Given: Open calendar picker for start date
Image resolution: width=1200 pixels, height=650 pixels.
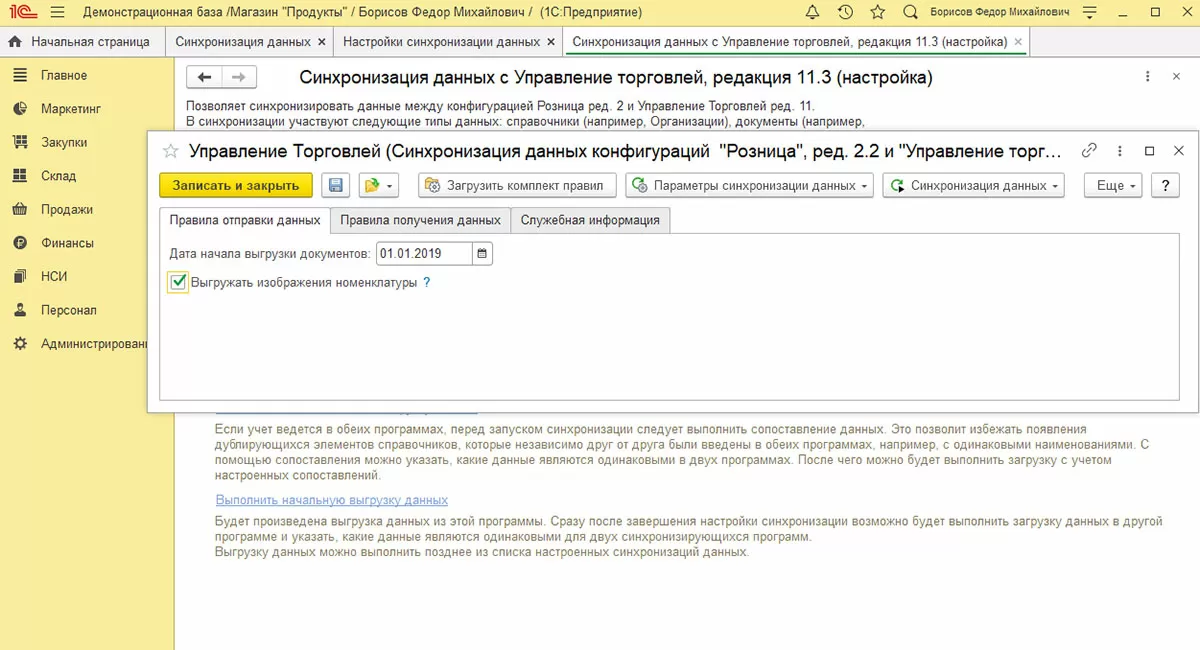Looking at the screenshot, I should [x=482, y=254].
